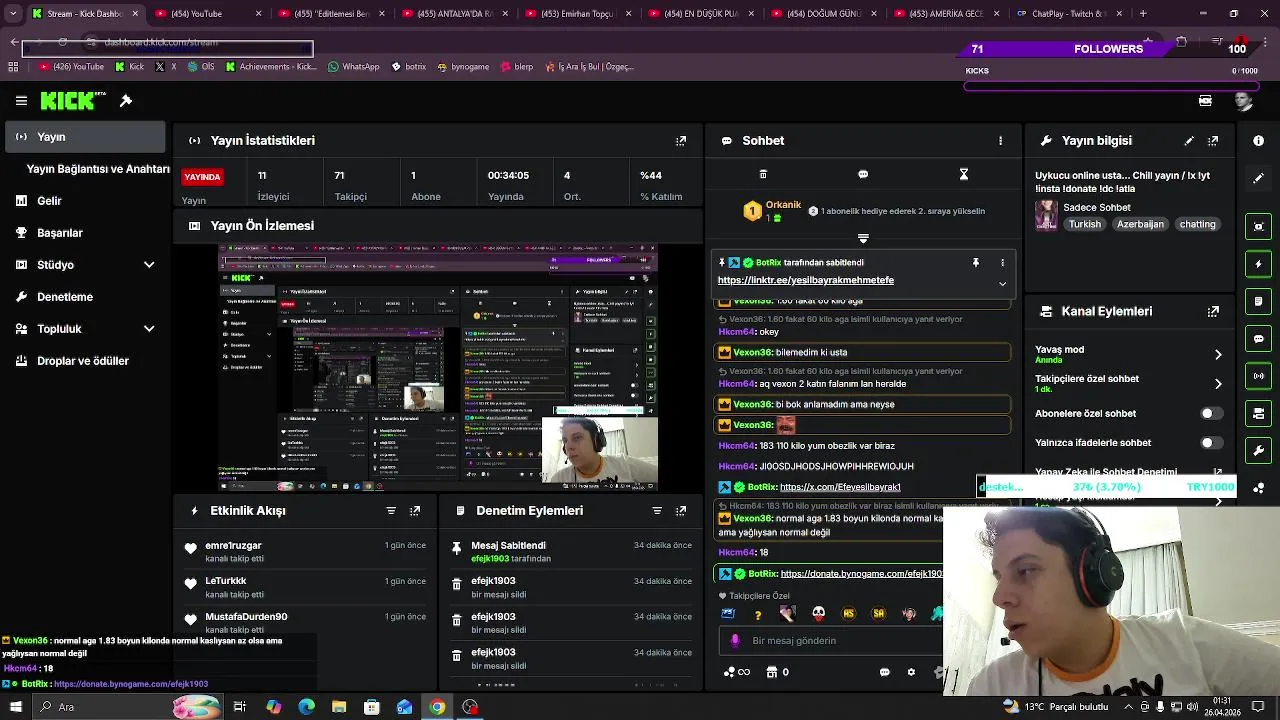The width and height of the screenshot is (1280, 720).
Task: Click the purple microphone icon in message box
Action: click(735, 641)
